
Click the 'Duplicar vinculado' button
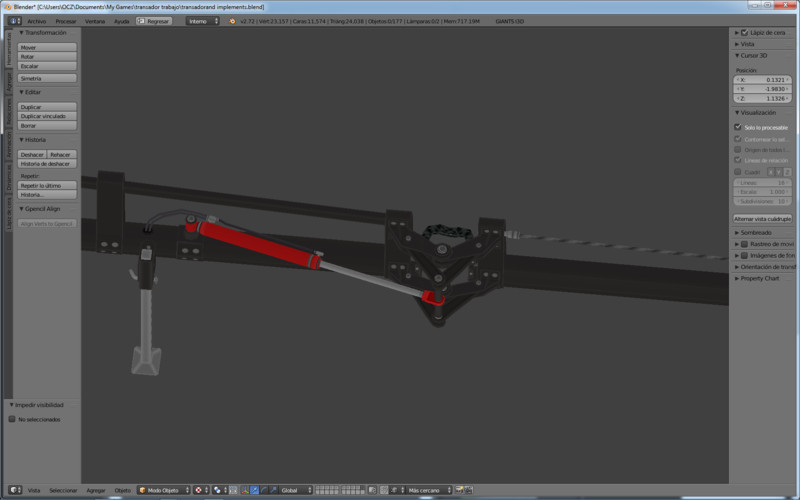point(47,116)
